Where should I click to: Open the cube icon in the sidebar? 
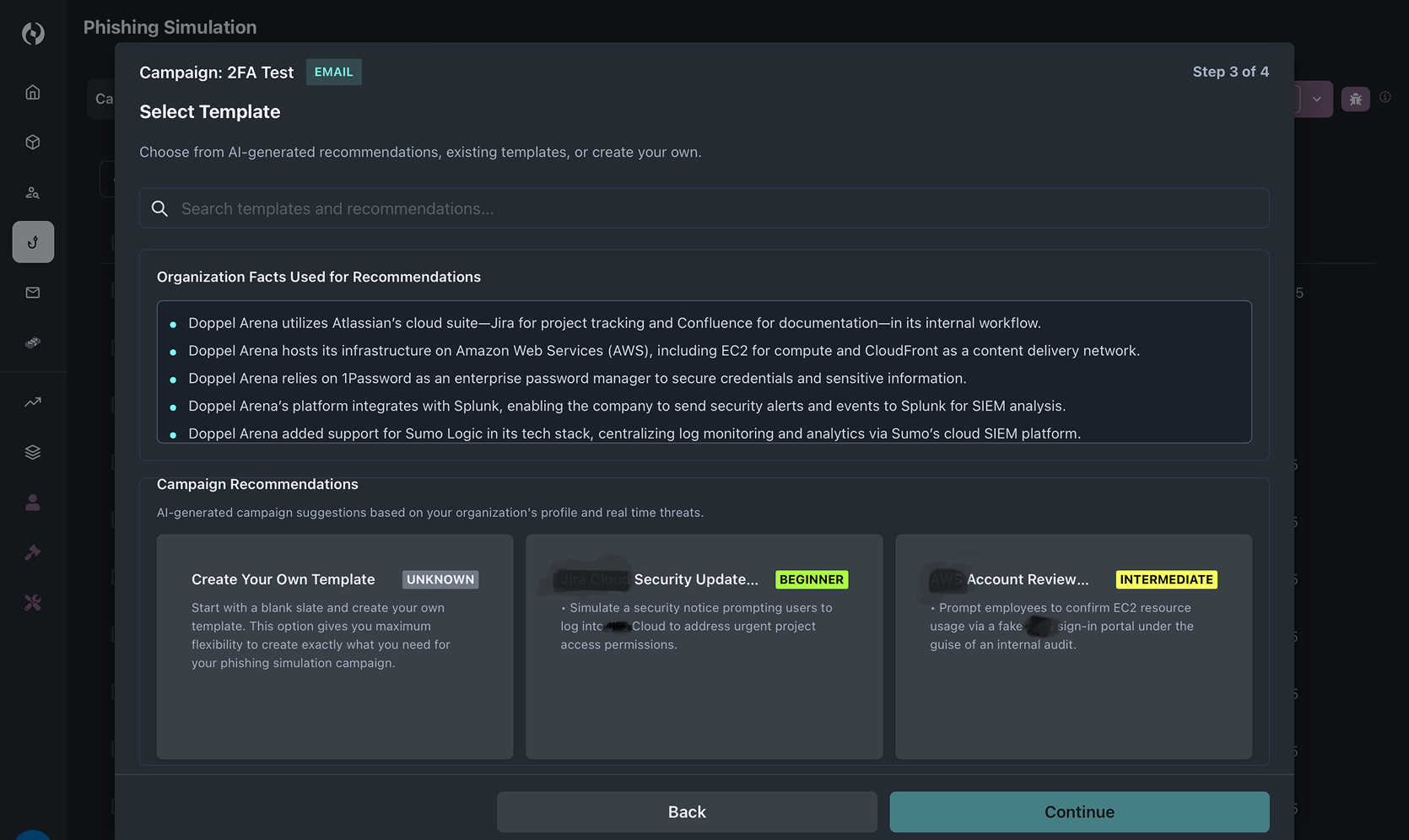(x=33, y=142)
